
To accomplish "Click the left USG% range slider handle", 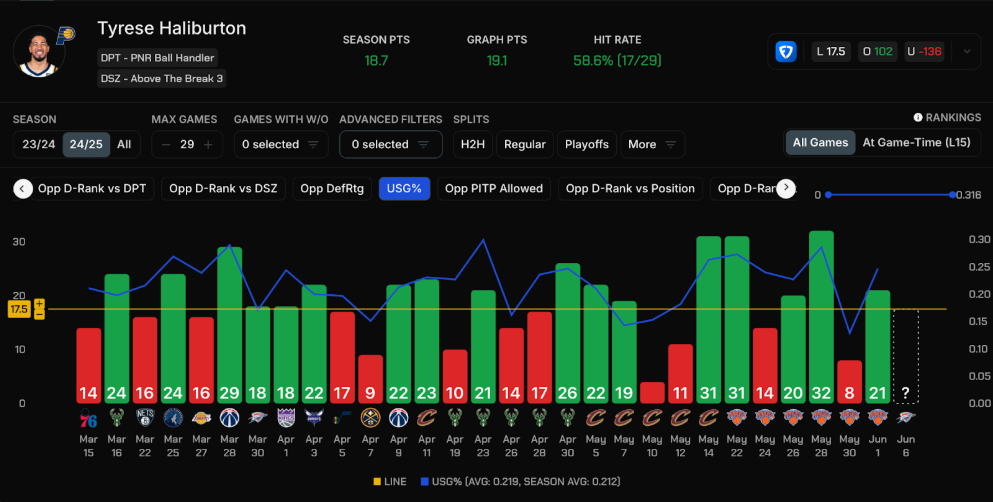I will click(x=828, y=195).
